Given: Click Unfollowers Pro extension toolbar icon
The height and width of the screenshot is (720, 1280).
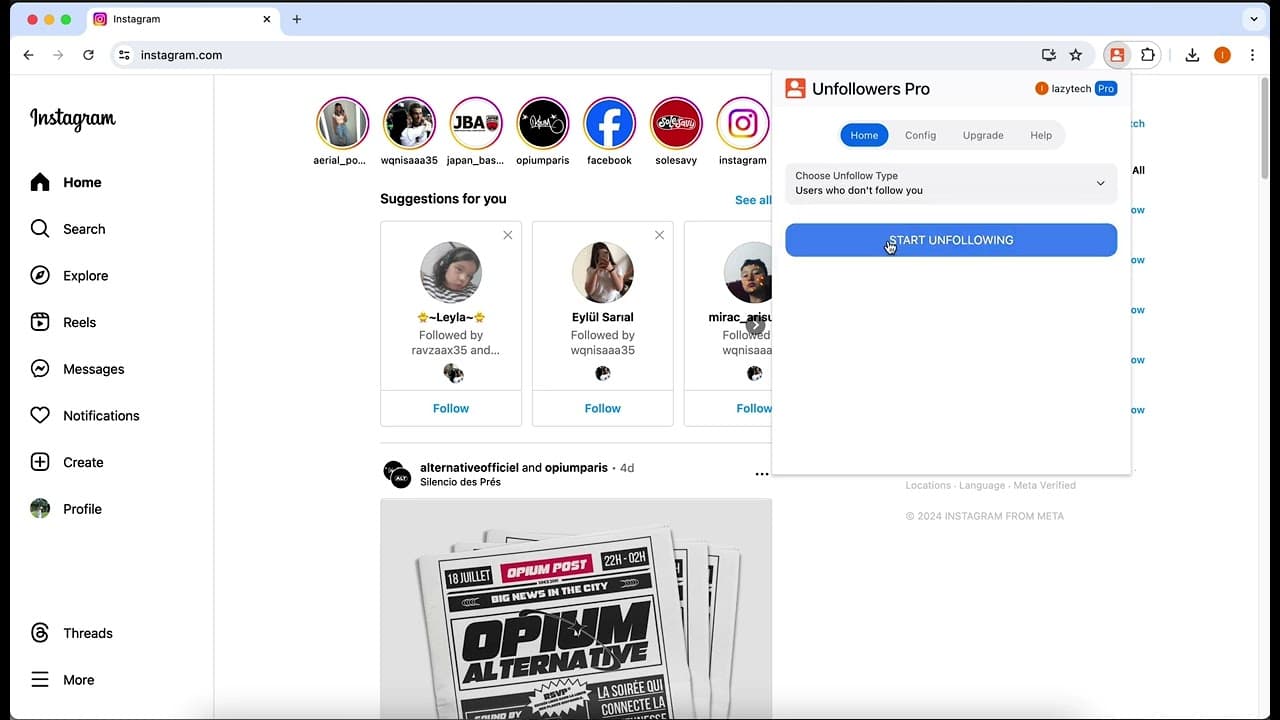Looking at the screenshot, I should [1117, 55].
